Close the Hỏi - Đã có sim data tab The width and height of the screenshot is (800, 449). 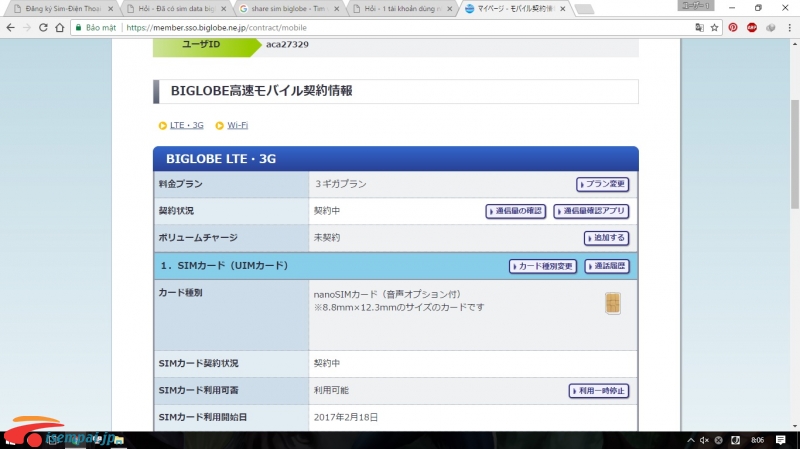[x=223, y=9]
